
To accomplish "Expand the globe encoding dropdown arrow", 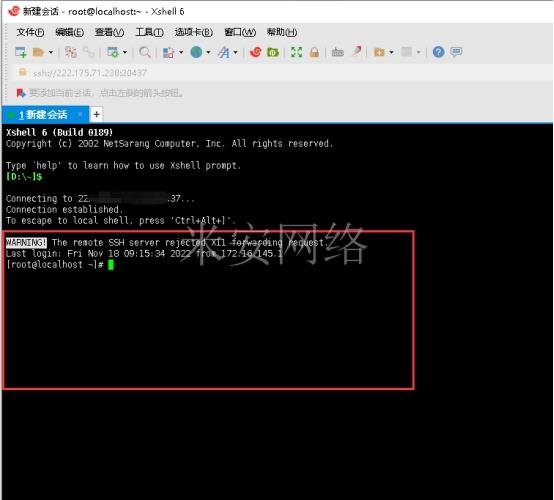I will click(x=208, y=52).
